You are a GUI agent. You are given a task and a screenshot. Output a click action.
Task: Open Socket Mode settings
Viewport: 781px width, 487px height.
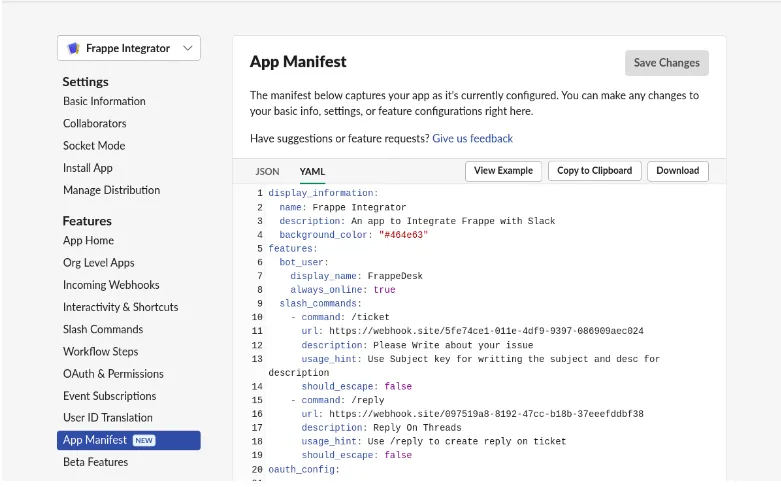94,146
